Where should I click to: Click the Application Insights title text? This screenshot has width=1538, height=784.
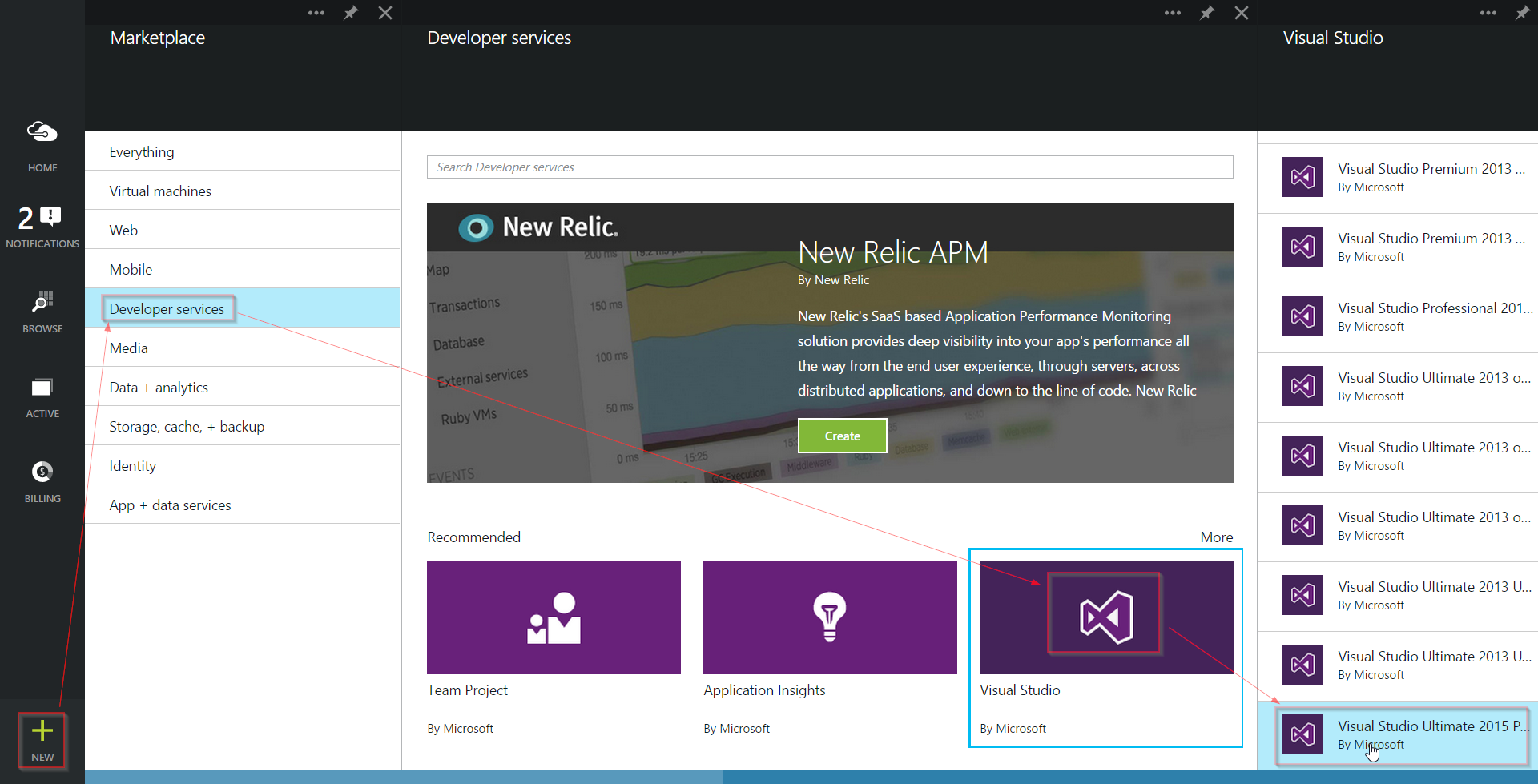tap(764, 690)
